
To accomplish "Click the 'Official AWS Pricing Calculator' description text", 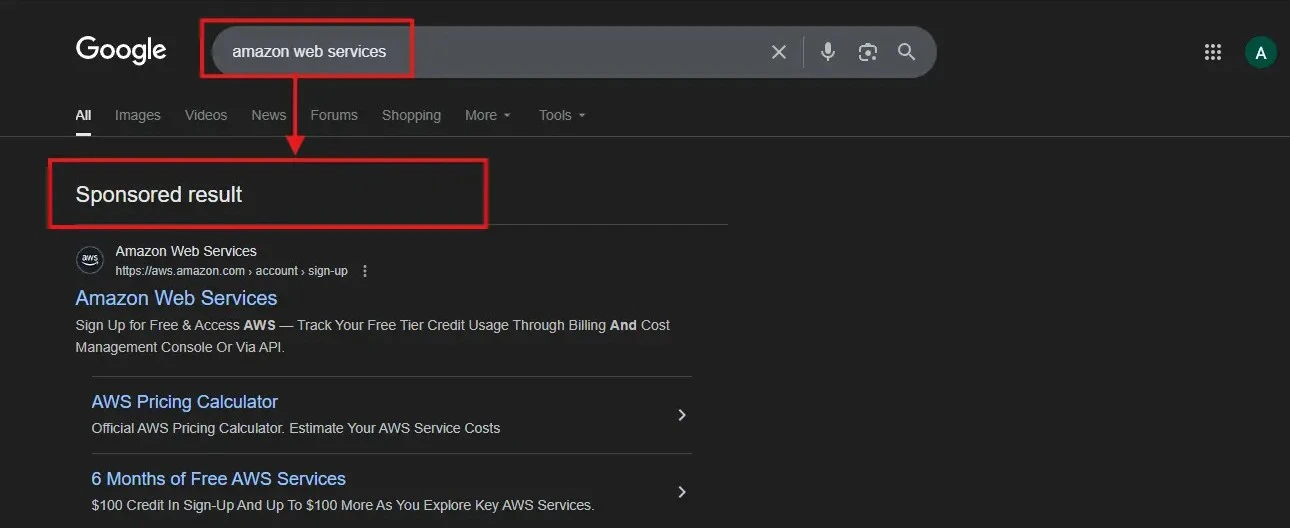I will [x=296, y=428].
